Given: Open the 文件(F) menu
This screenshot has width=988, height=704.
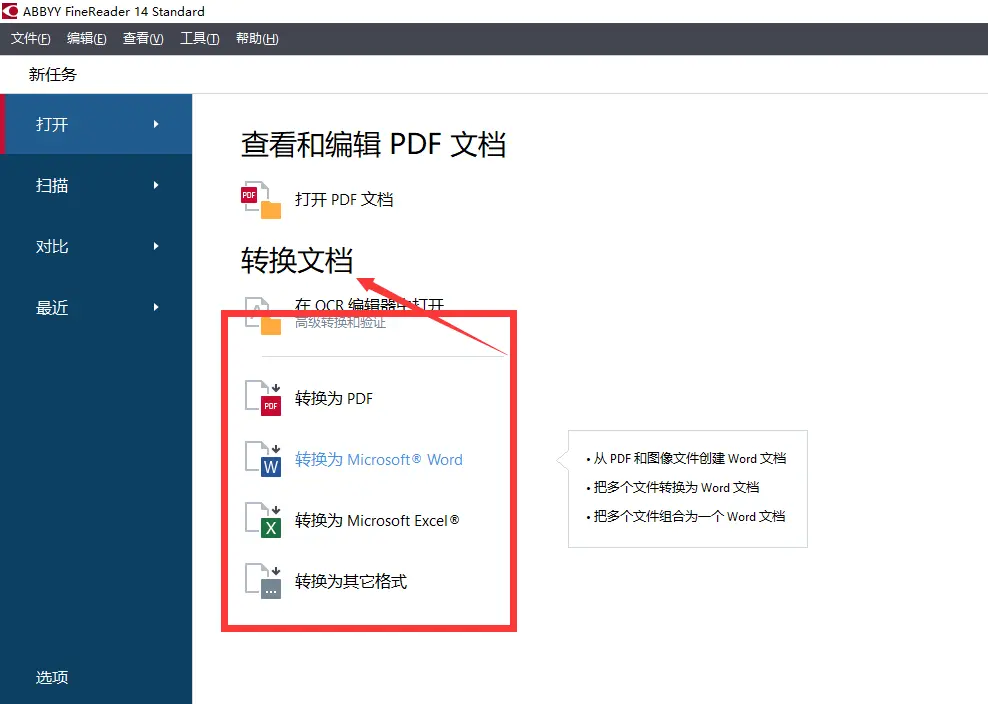Looking at the screenshot, I should tap(31, 39).
